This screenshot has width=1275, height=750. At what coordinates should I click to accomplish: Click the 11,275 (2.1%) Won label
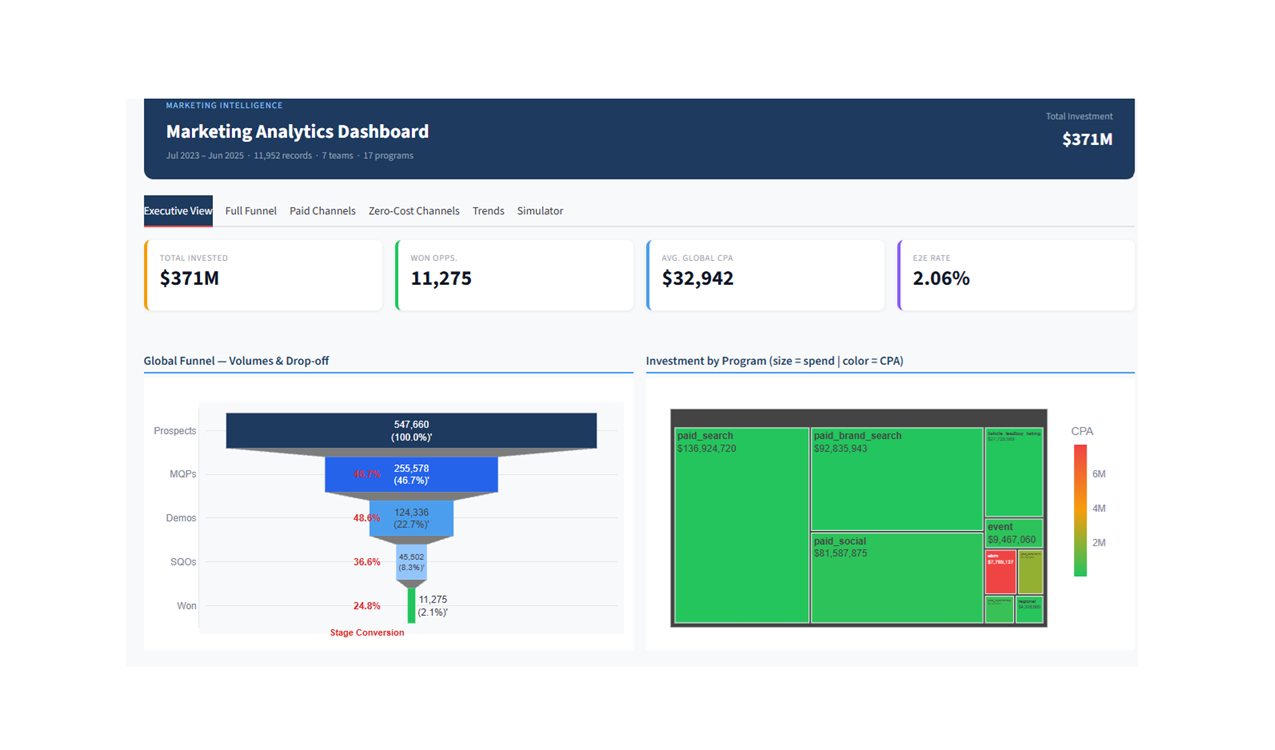pyautogui.click(x=433, y=606)
